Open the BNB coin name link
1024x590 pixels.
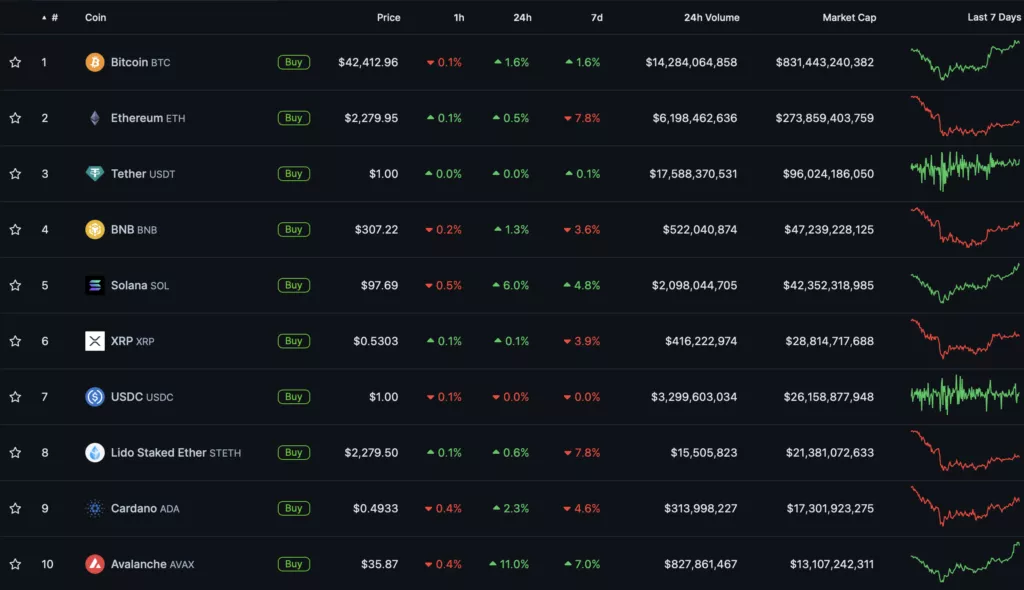click(134, 229)
